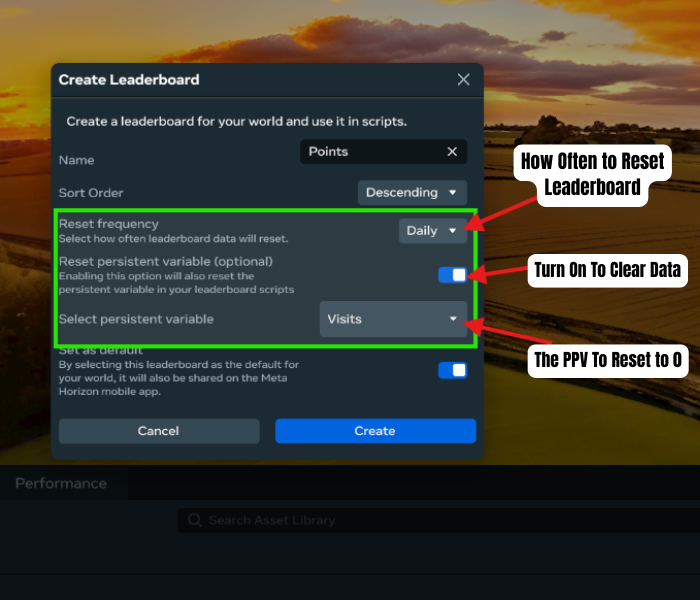
Task: Select the Turn On To Clear Data callout
Action: [609, 269]
